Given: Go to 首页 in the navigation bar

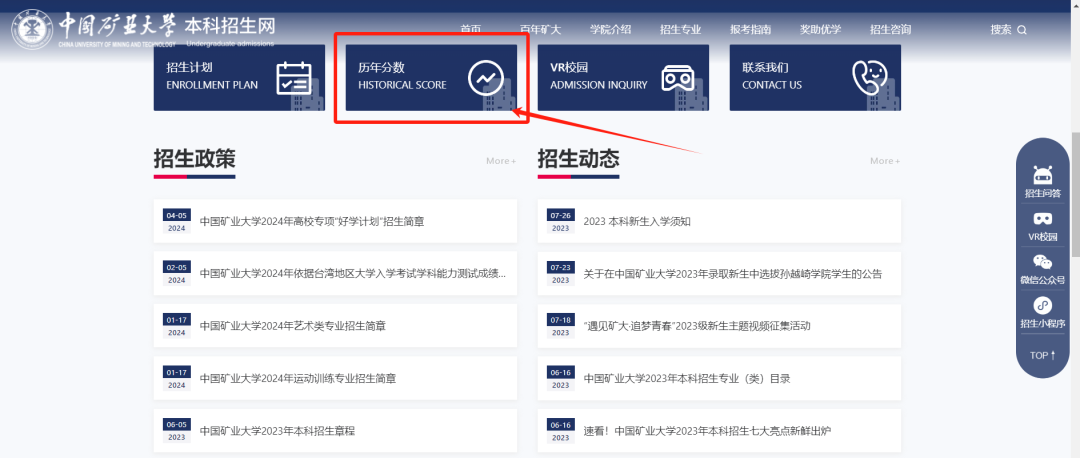Looking at the screenshot, I should click(470, 30).
